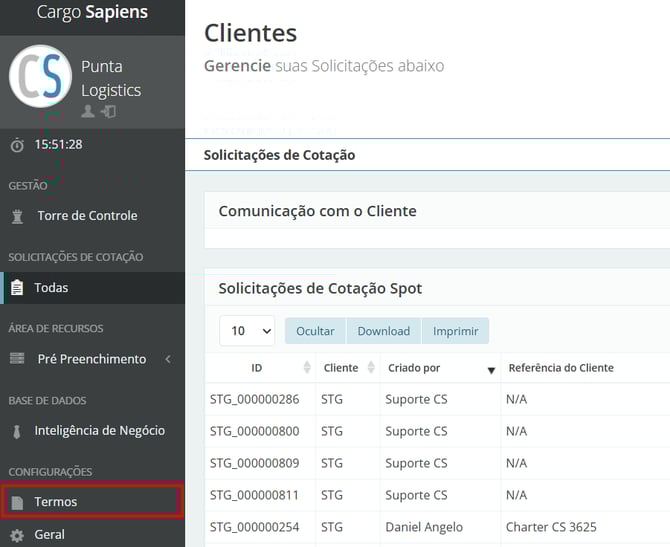Sort table by ID column
Screen dimensions: 670x547
306,368
